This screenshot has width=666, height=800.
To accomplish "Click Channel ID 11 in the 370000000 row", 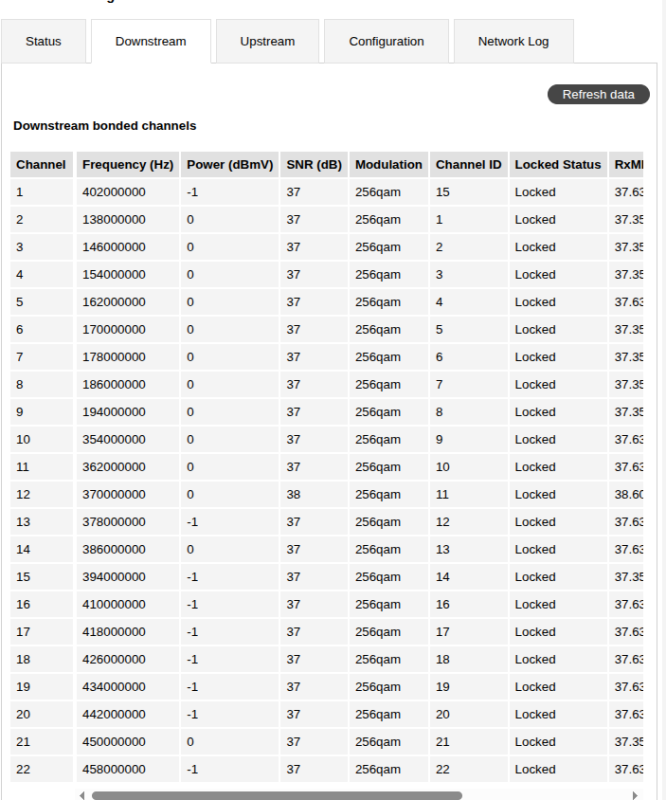I will click(x=468, y=494).
